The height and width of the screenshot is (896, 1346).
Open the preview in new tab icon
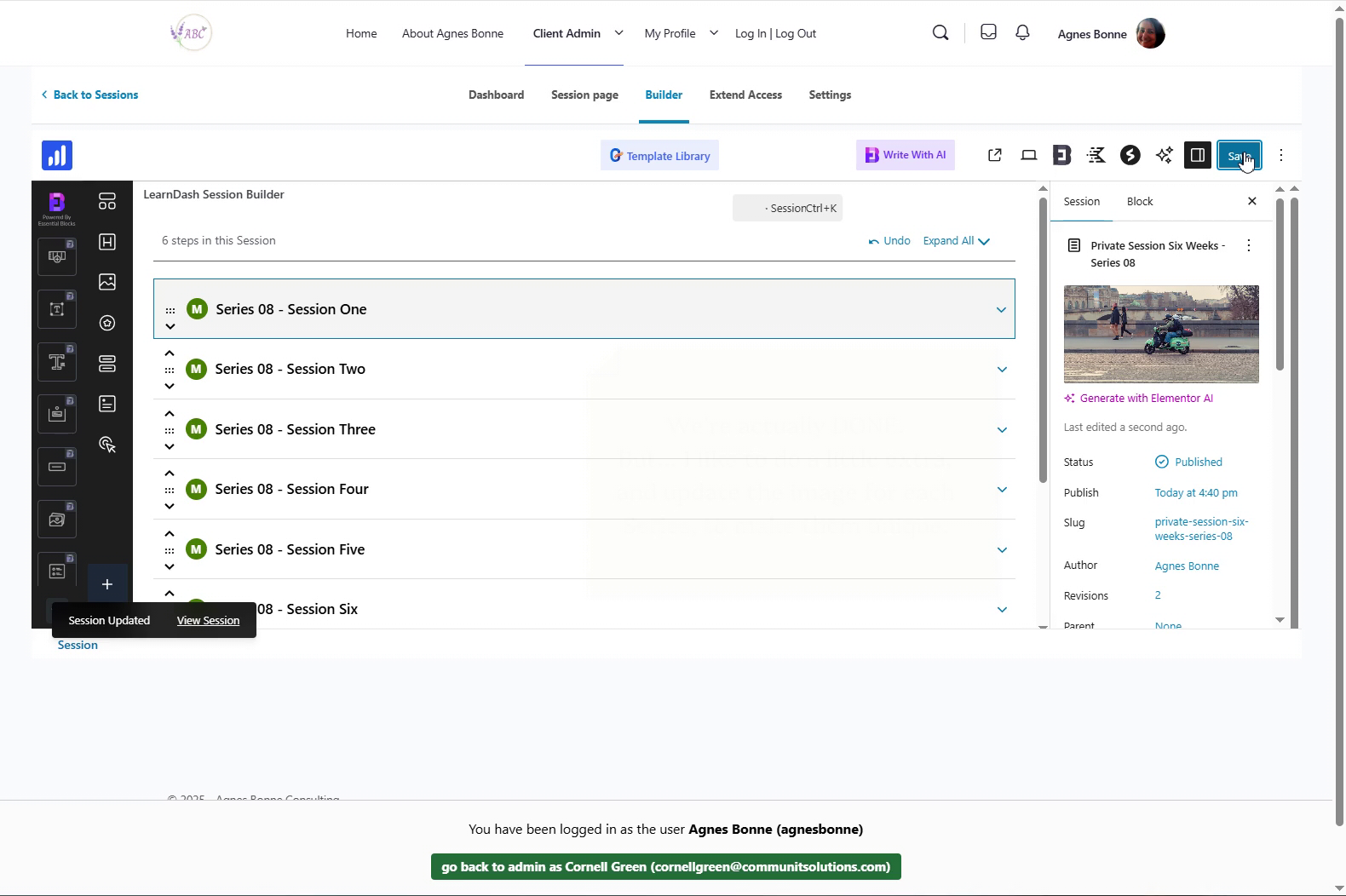point(994,155)
